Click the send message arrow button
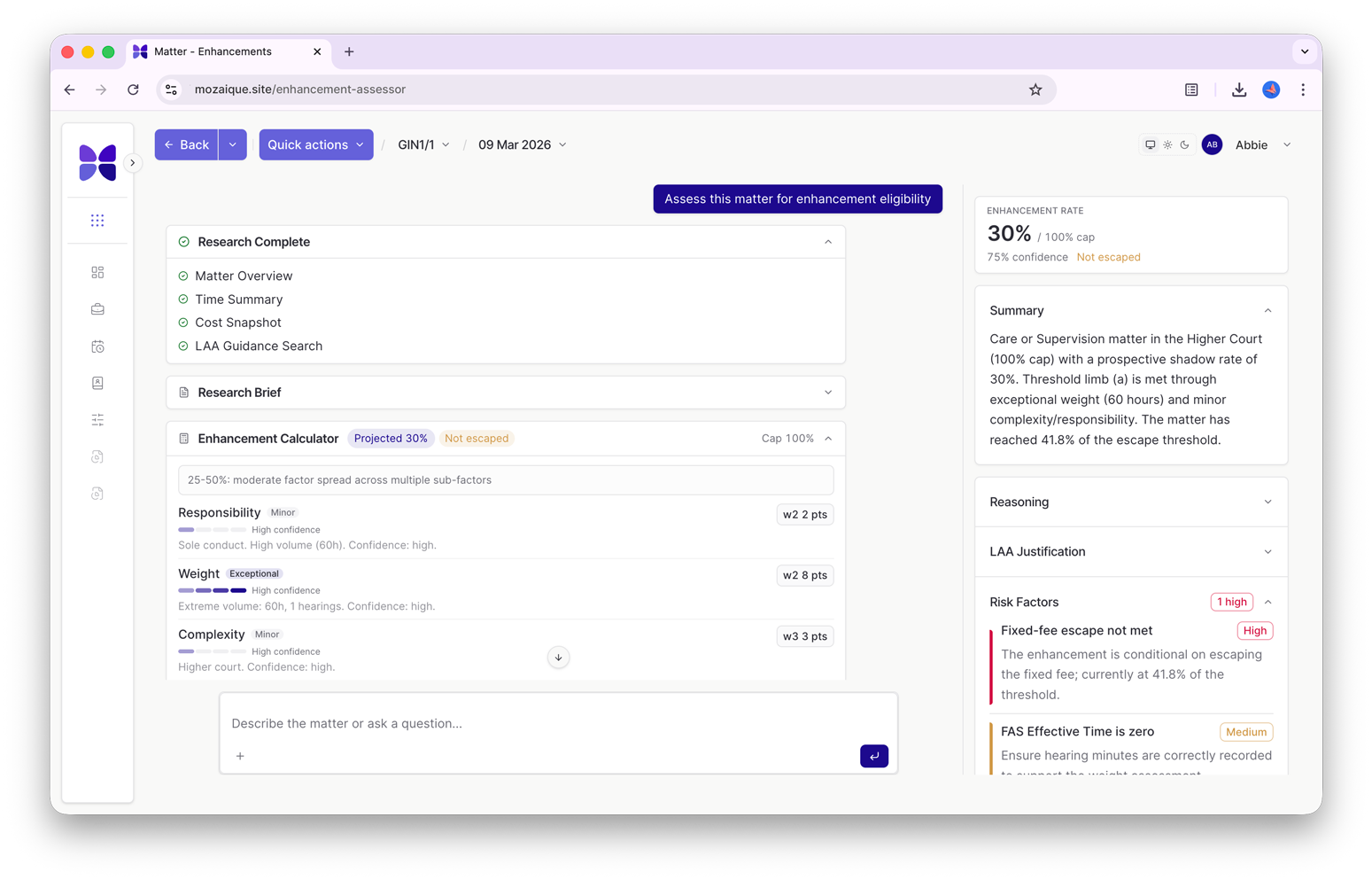This screenshot has width=1372, height=880. 873,756
